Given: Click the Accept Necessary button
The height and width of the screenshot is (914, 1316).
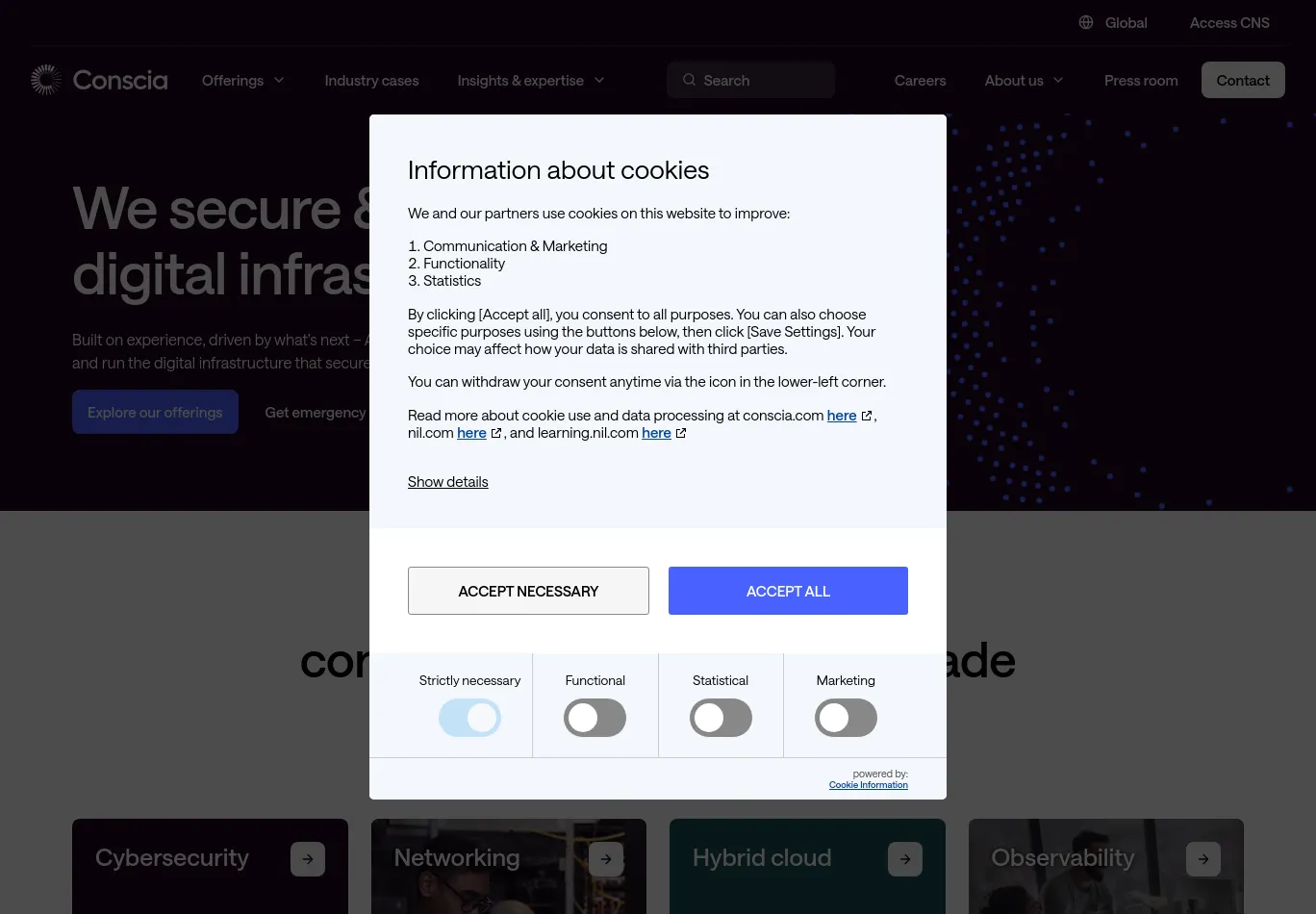Looking at the screenshot, I should coord(528,591).
